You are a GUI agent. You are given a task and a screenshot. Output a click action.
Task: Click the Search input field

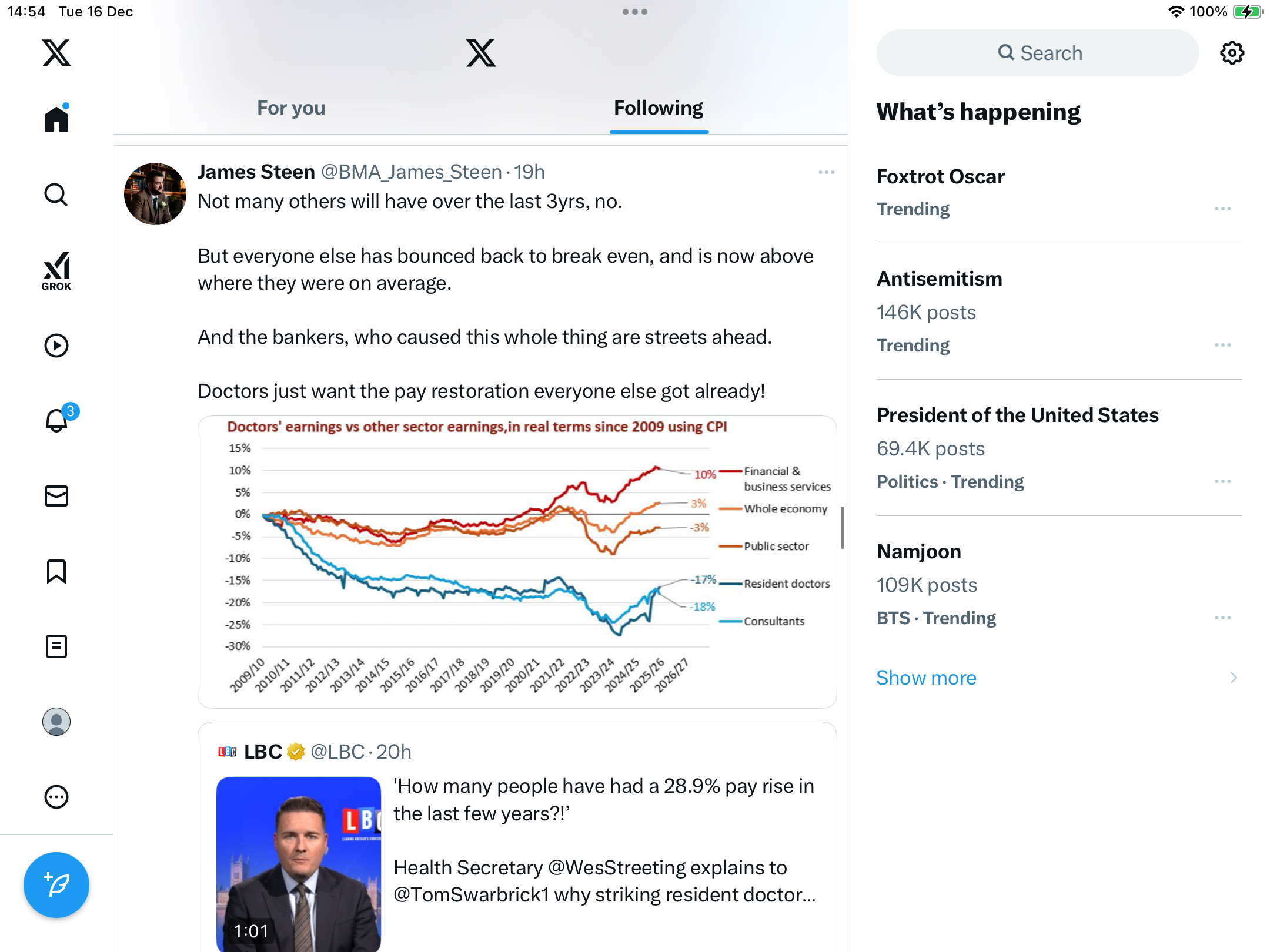(1038, 53)
